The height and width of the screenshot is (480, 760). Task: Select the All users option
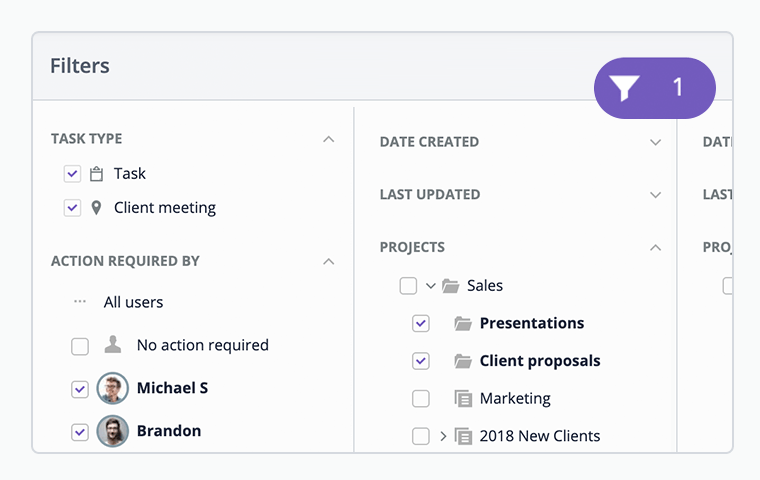click(x=133, y=302)
